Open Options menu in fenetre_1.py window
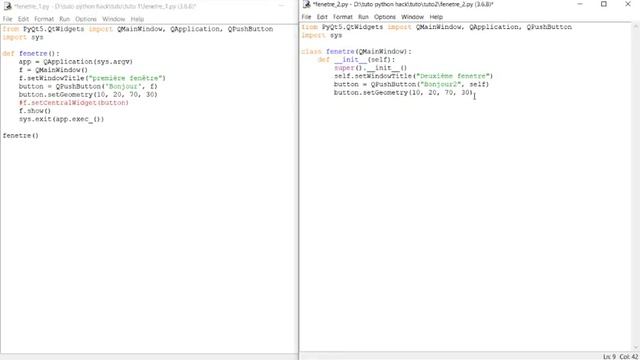The image size is (640, 360). 86,19
